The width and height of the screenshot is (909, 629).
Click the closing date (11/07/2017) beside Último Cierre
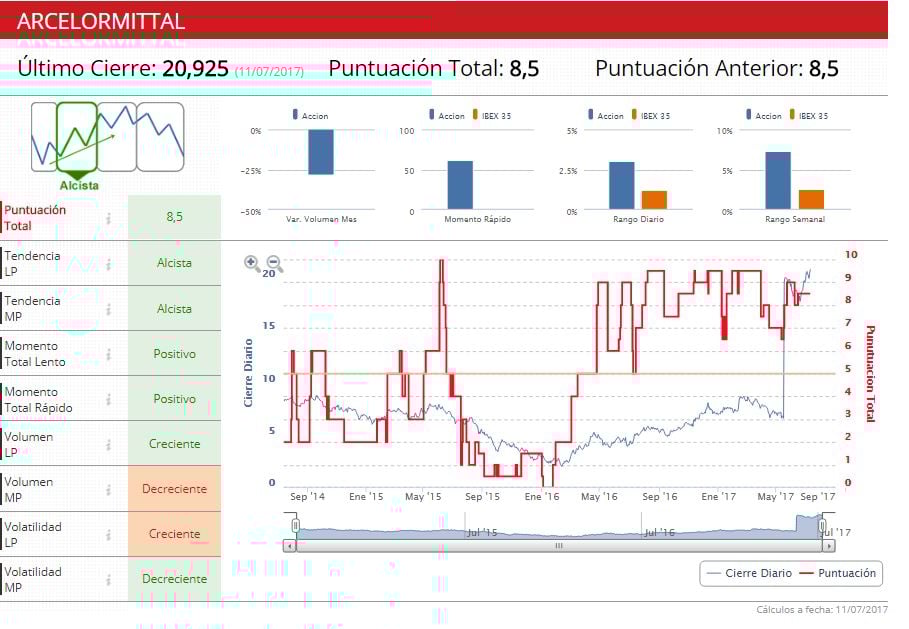pyautogui.click(x=269, y=71)
